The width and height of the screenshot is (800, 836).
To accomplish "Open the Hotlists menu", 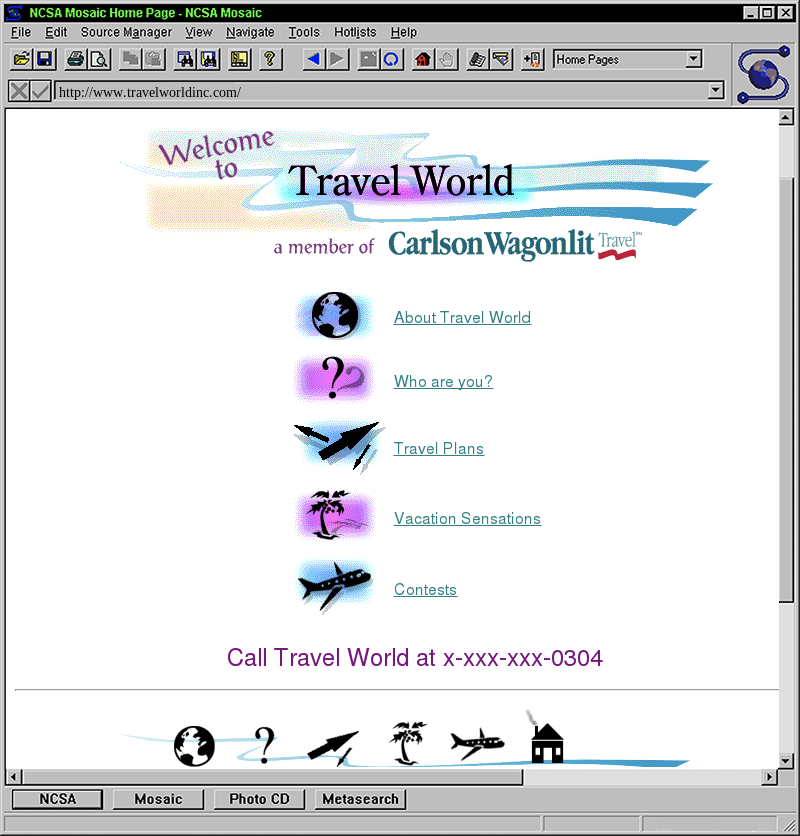I will pyautogui.click(x=355, y=32).
